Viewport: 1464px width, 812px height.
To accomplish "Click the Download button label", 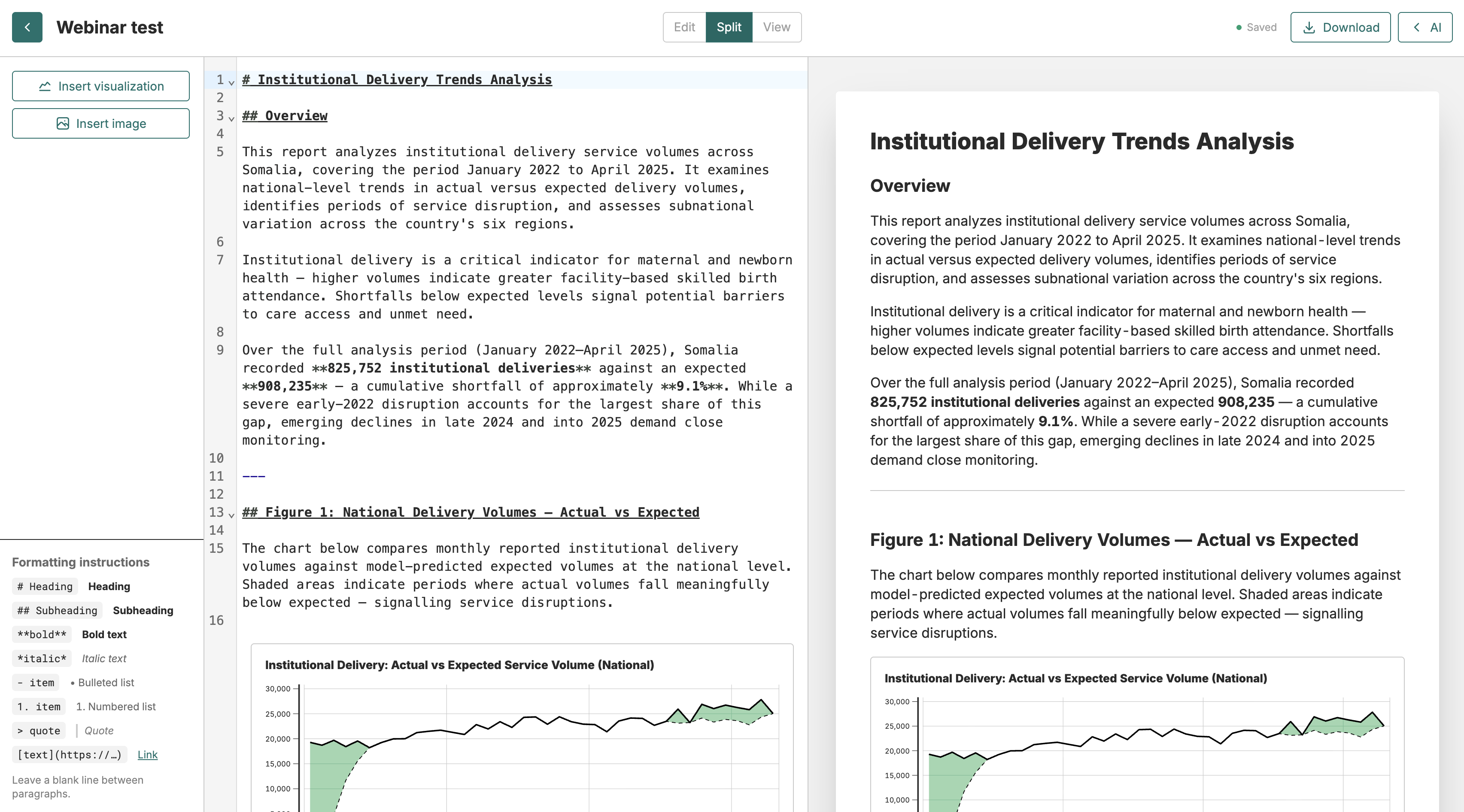I will [x=1351, y=27].
